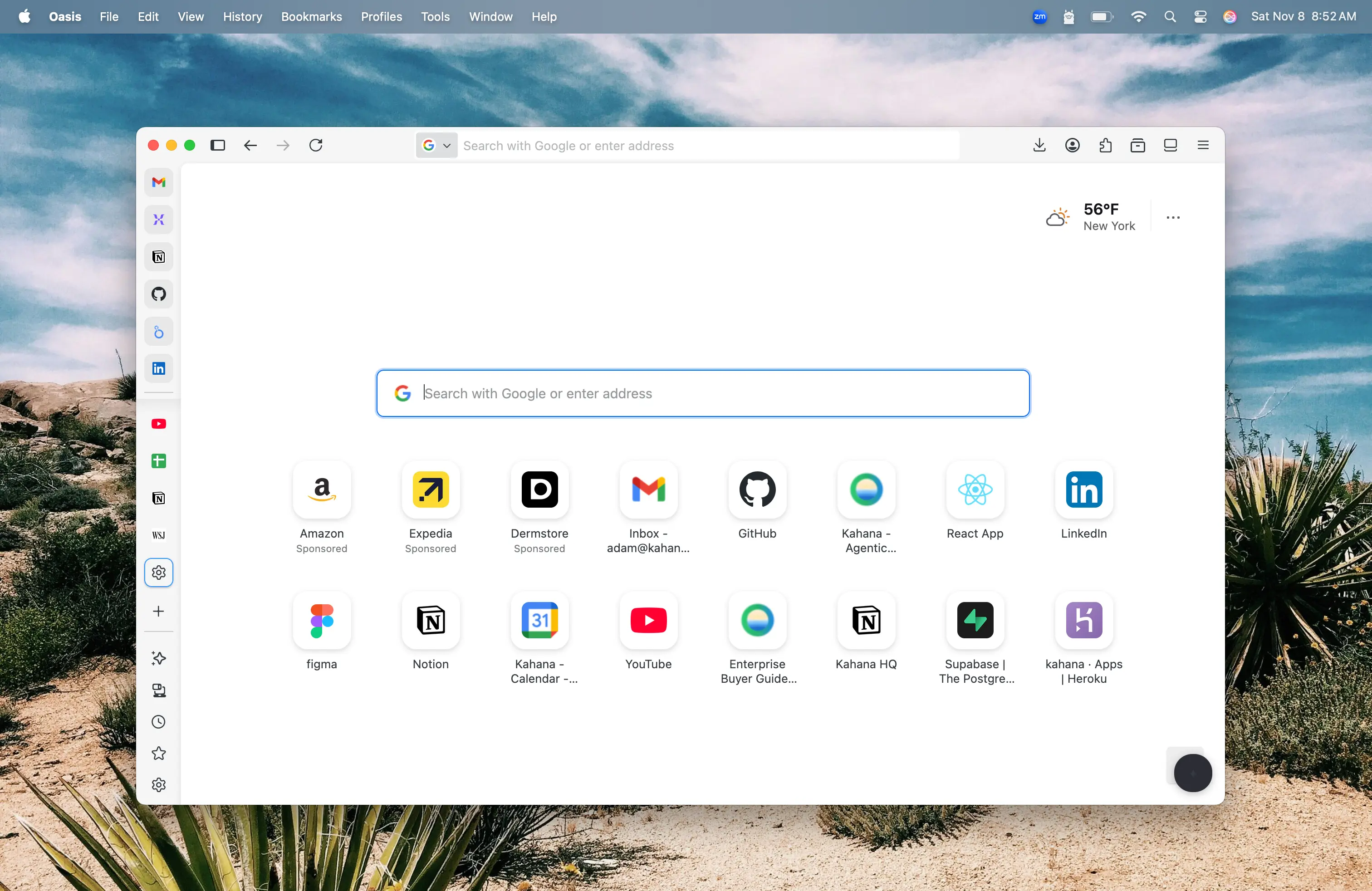The width and height of the screenshot is (1372, 891).
Task: Open the sponsored Amazon shortcut
Action: point(322,490)
